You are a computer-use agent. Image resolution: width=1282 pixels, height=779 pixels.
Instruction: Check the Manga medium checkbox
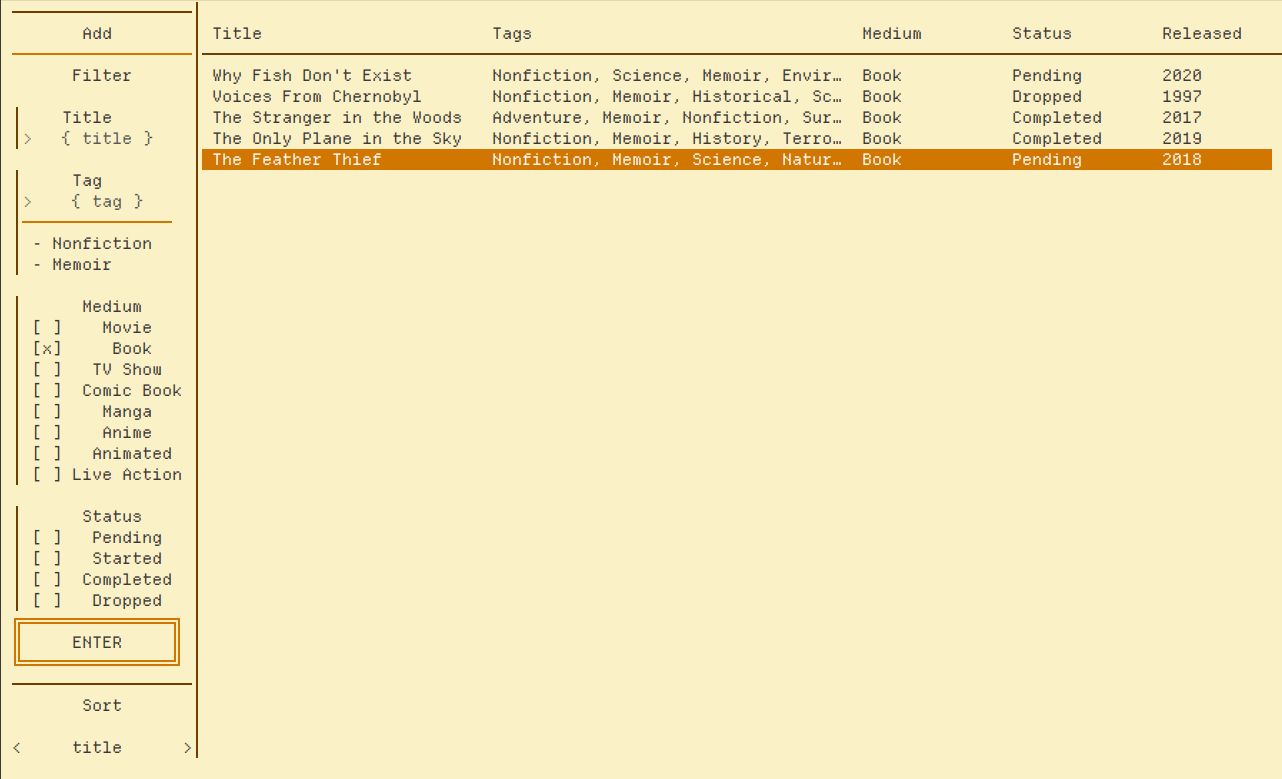(x=47, y=411)
